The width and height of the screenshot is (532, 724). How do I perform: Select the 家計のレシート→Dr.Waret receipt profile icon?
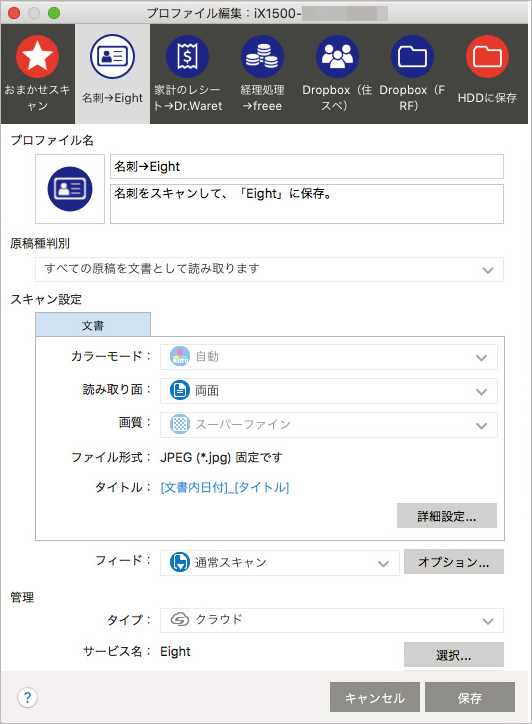coord(187,57)
